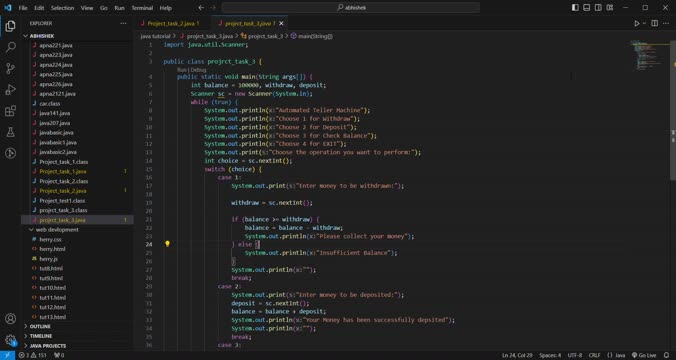
Task: Open the Run menu
Action: 119,8
